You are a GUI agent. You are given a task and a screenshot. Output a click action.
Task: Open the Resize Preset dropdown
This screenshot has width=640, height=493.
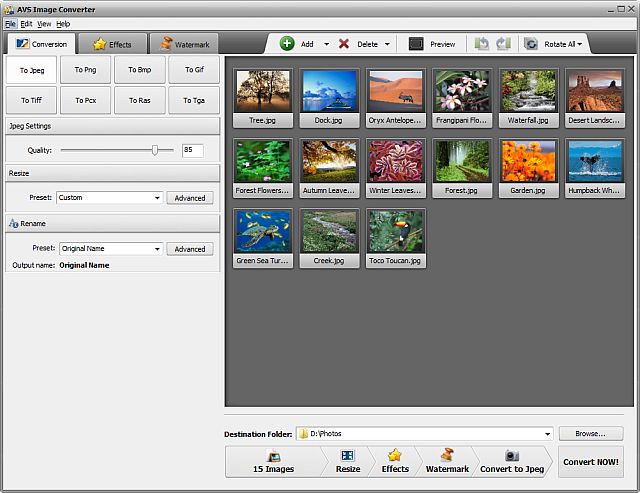(157, 198)
